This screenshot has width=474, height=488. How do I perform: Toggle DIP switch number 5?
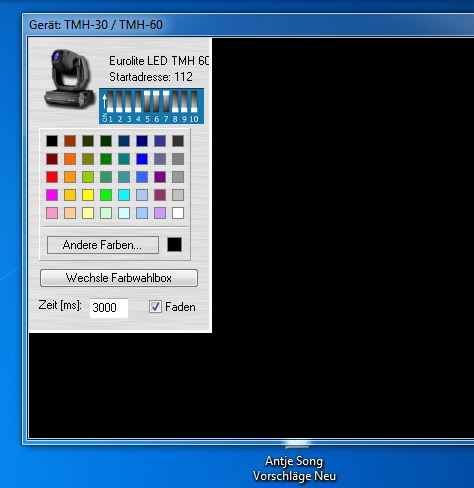pyautogui.click(x=147, y=101)
